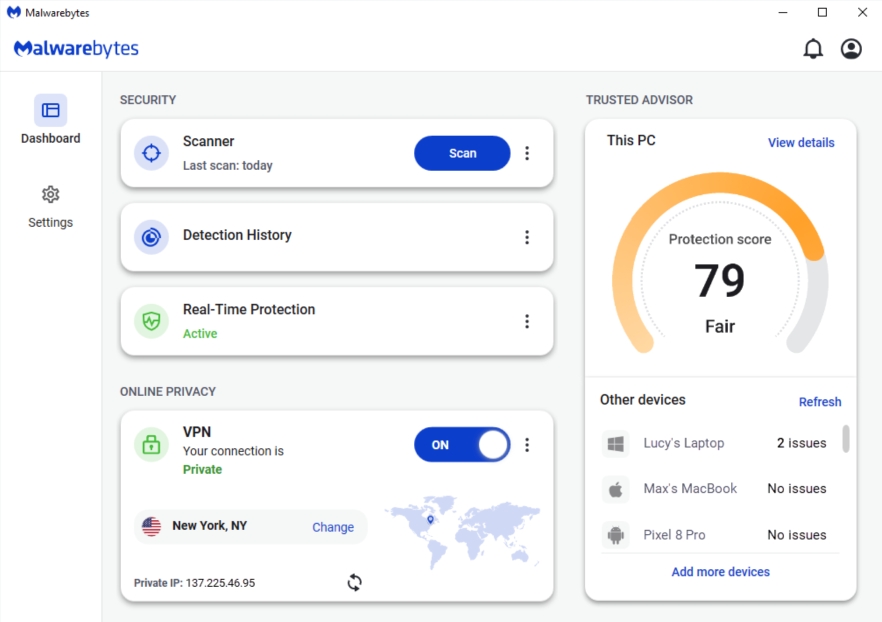Viewport: 882px width, 622px height.
Task: Open View details for This PC
Action: coord(801,142)
